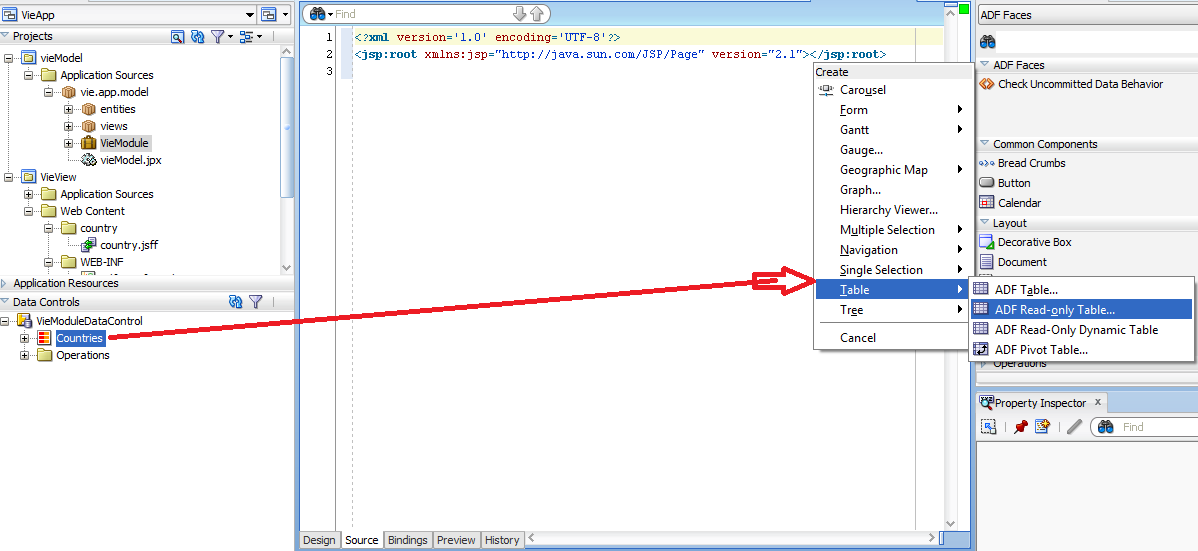
Task: Collapse the VieView project node
Action: click(8, 177)
